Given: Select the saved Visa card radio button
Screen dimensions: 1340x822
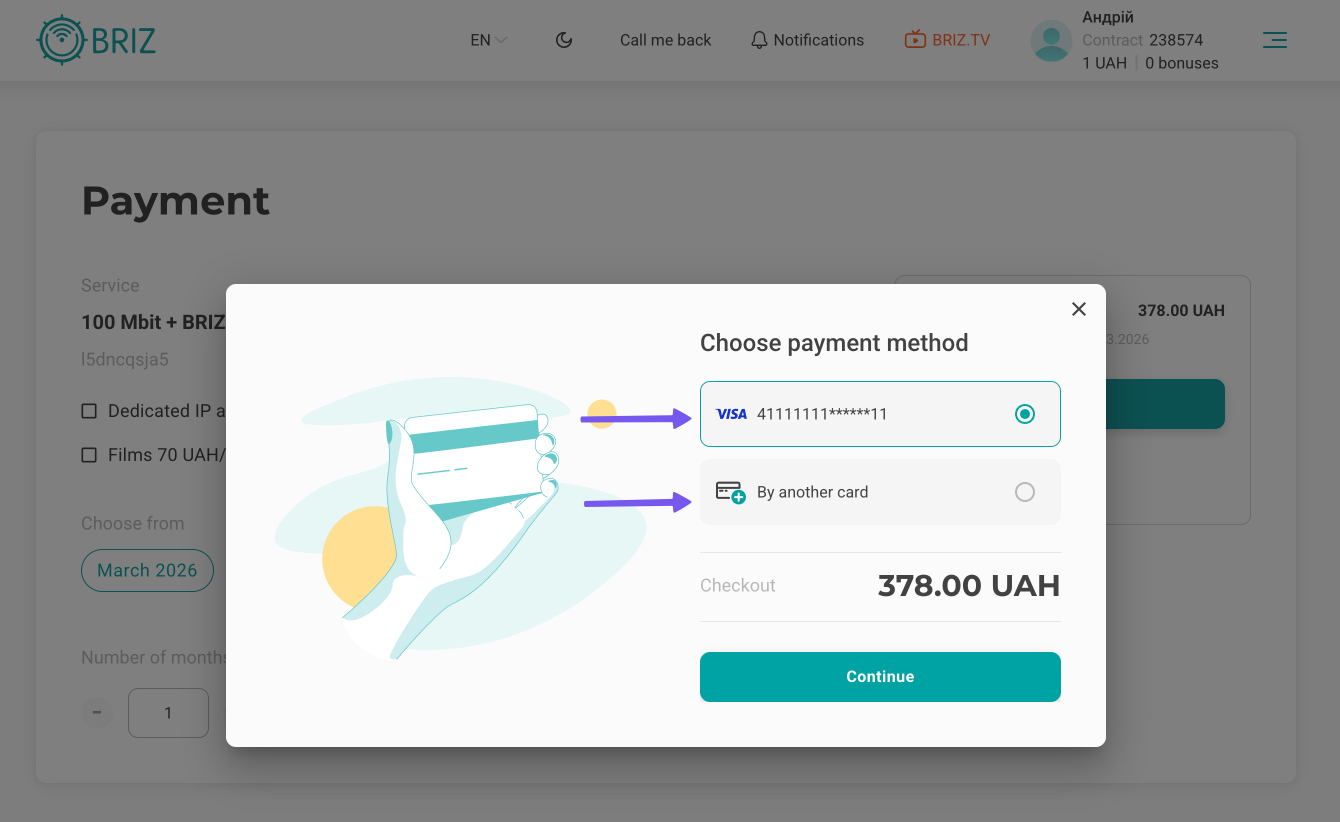Looking at the screenshot, I should (x=1024, y=414).
